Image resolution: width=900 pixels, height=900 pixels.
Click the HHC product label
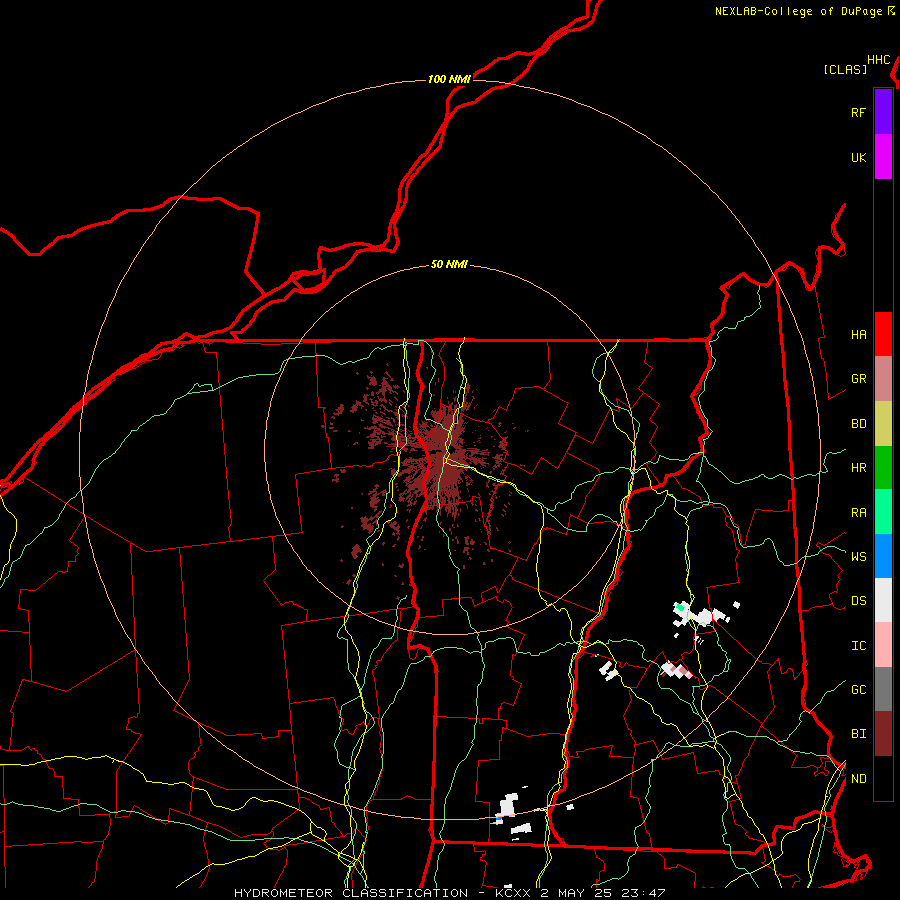click(879, 60)
